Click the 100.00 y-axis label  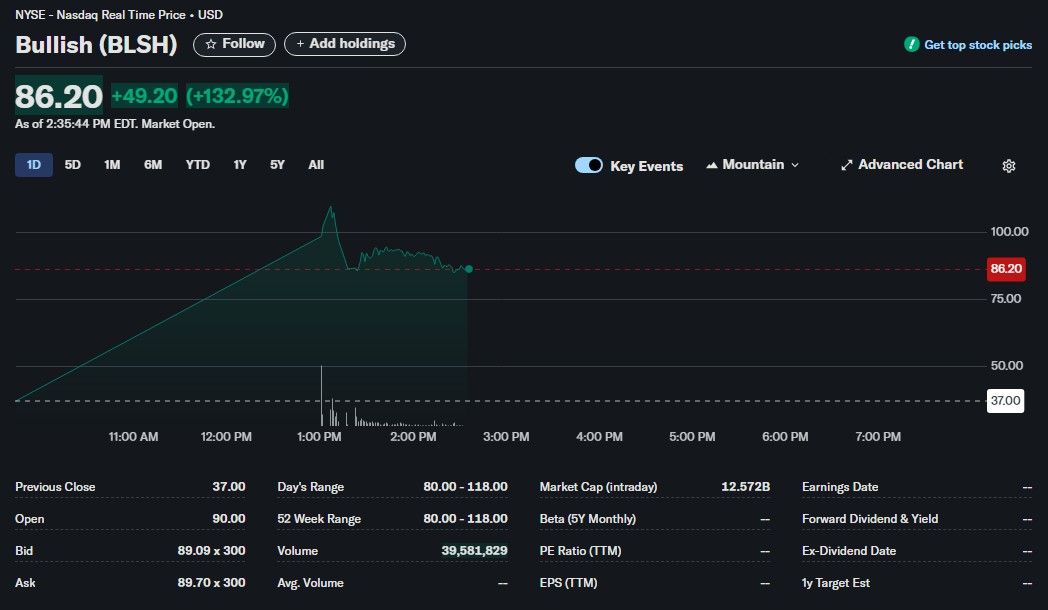(x=1009, y=232)
